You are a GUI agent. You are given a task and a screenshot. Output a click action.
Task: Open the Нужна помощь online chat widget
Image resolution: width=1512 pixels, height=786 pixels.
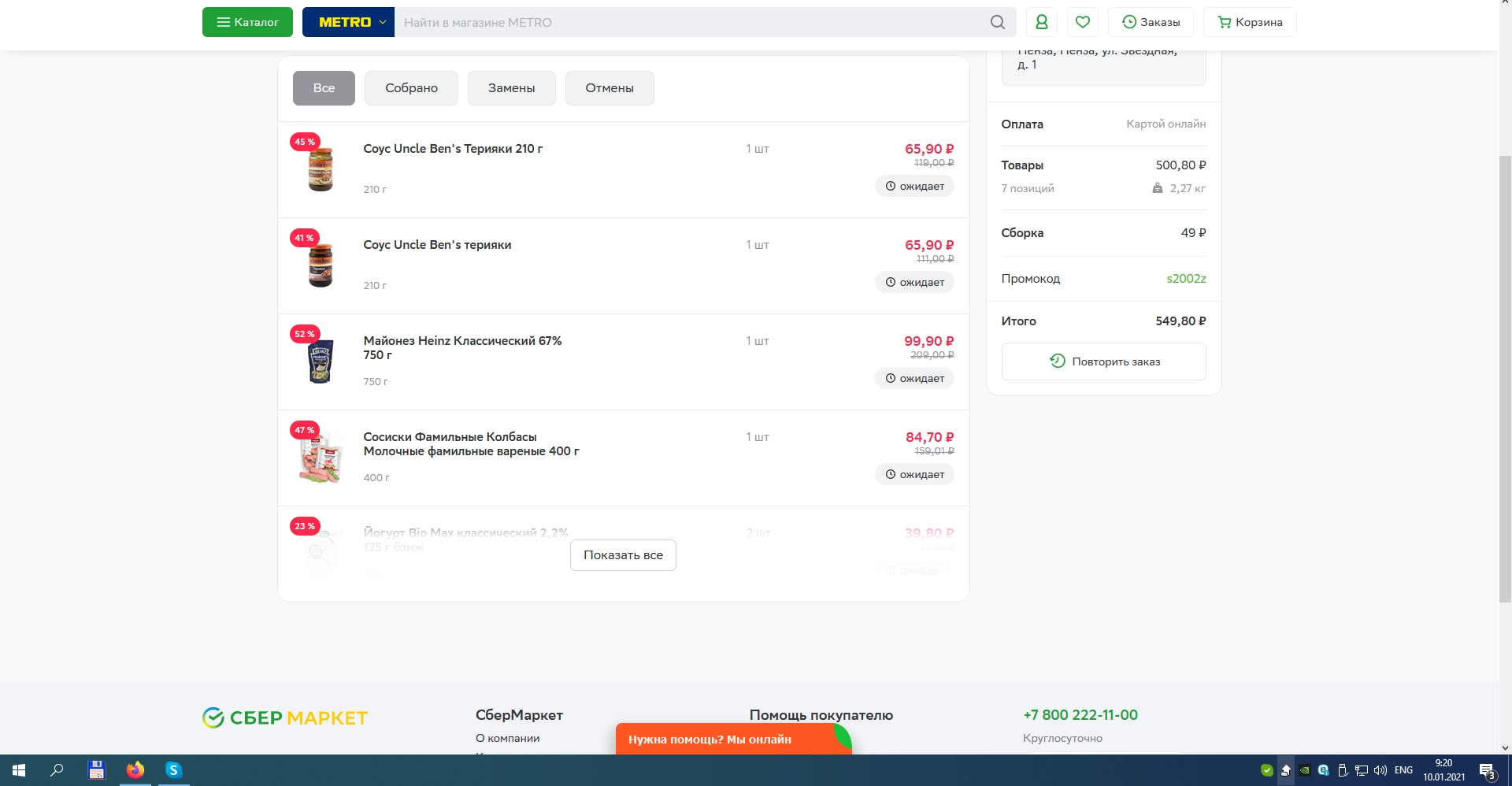[x=733, y=739]
